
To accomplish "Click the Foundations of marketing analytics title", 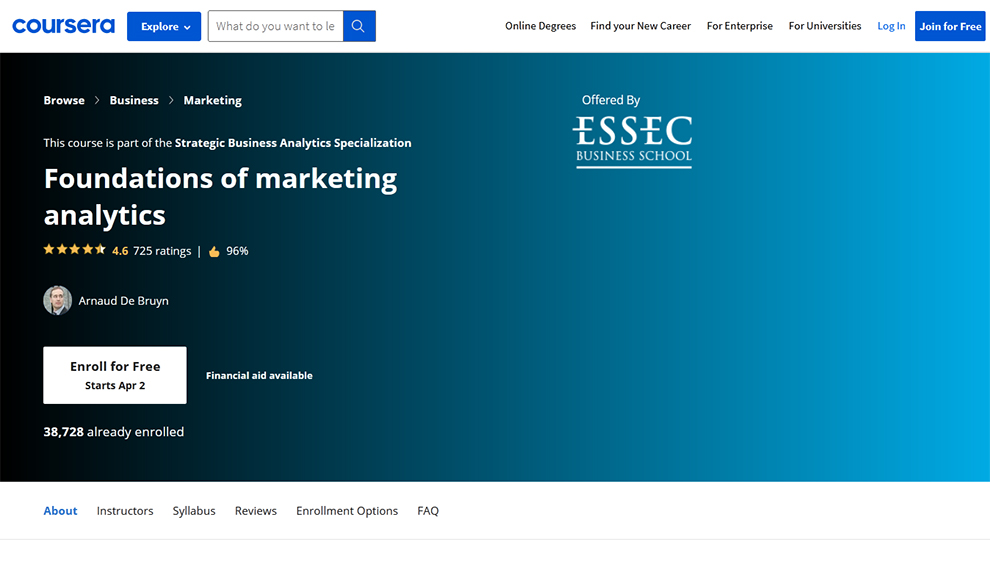I will [x=220, y=196].
